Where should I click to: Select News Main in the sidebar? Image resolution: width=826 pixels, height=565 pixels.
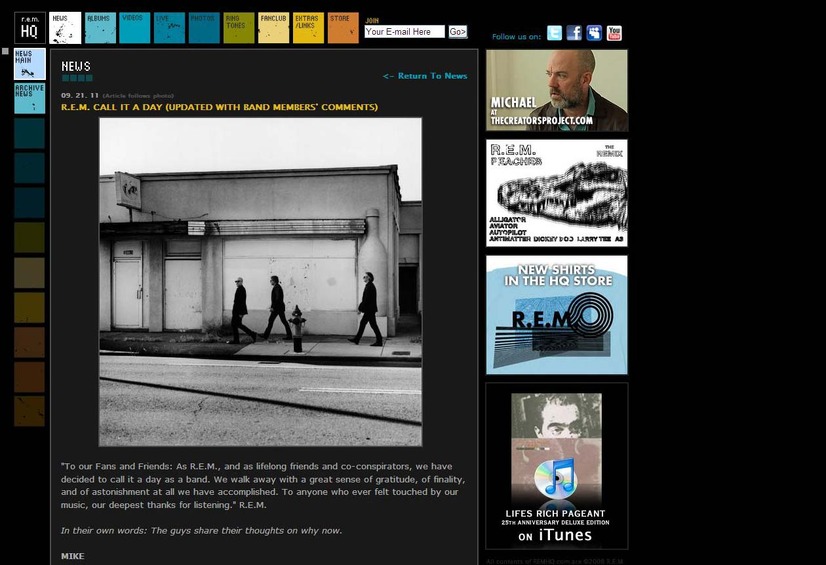click(30, 64)
